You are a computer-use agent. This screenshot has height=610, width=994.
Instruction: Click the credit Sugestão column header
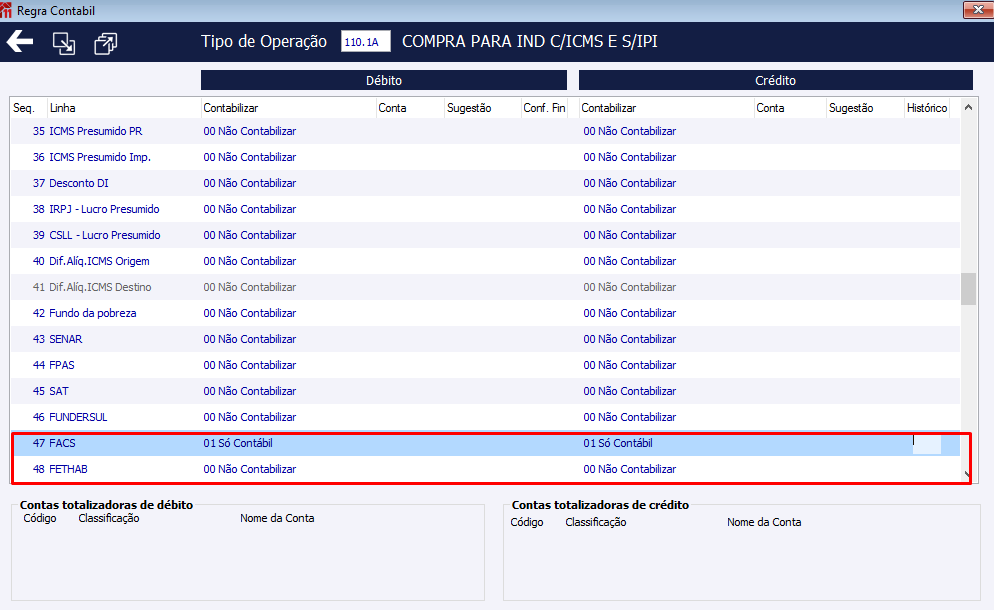pos(851,108)
